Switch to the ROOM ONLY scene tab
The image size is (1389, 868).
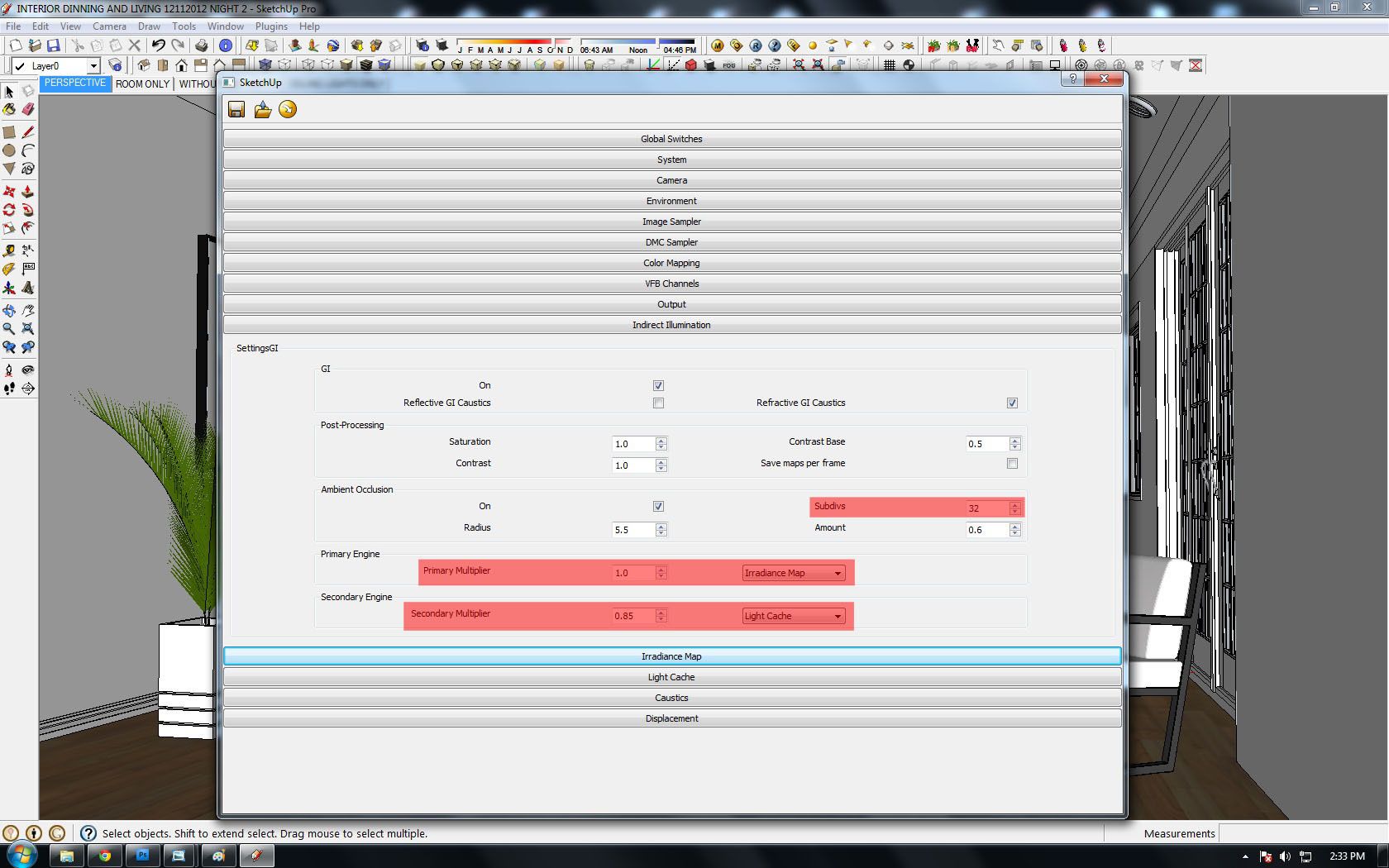142,83
